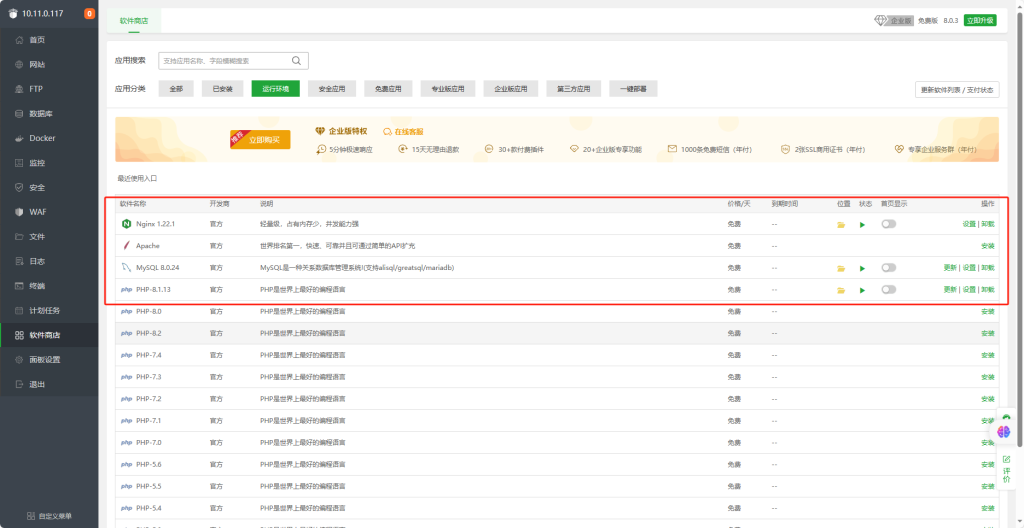Select the 一键部署 category filter
This screenshot has height=528, width=1024.
click(x=633, y=89)
